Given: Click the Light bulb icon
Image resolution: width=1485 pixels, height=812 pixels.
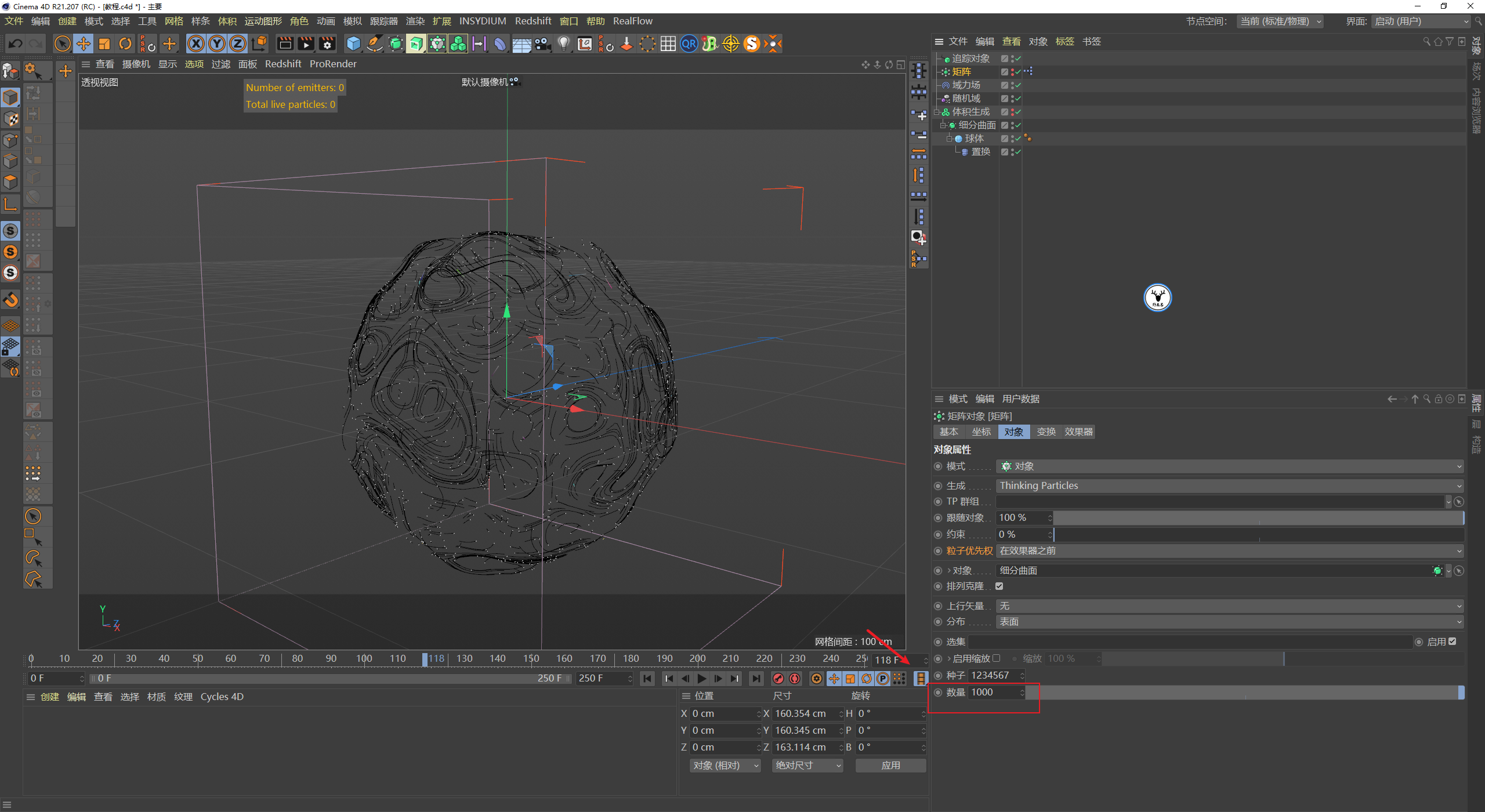Looking at the screenshot, I should coord(563,43).
